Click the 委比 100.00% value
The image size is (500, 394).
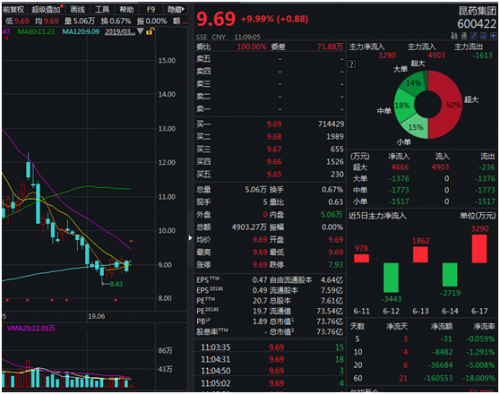252,47
